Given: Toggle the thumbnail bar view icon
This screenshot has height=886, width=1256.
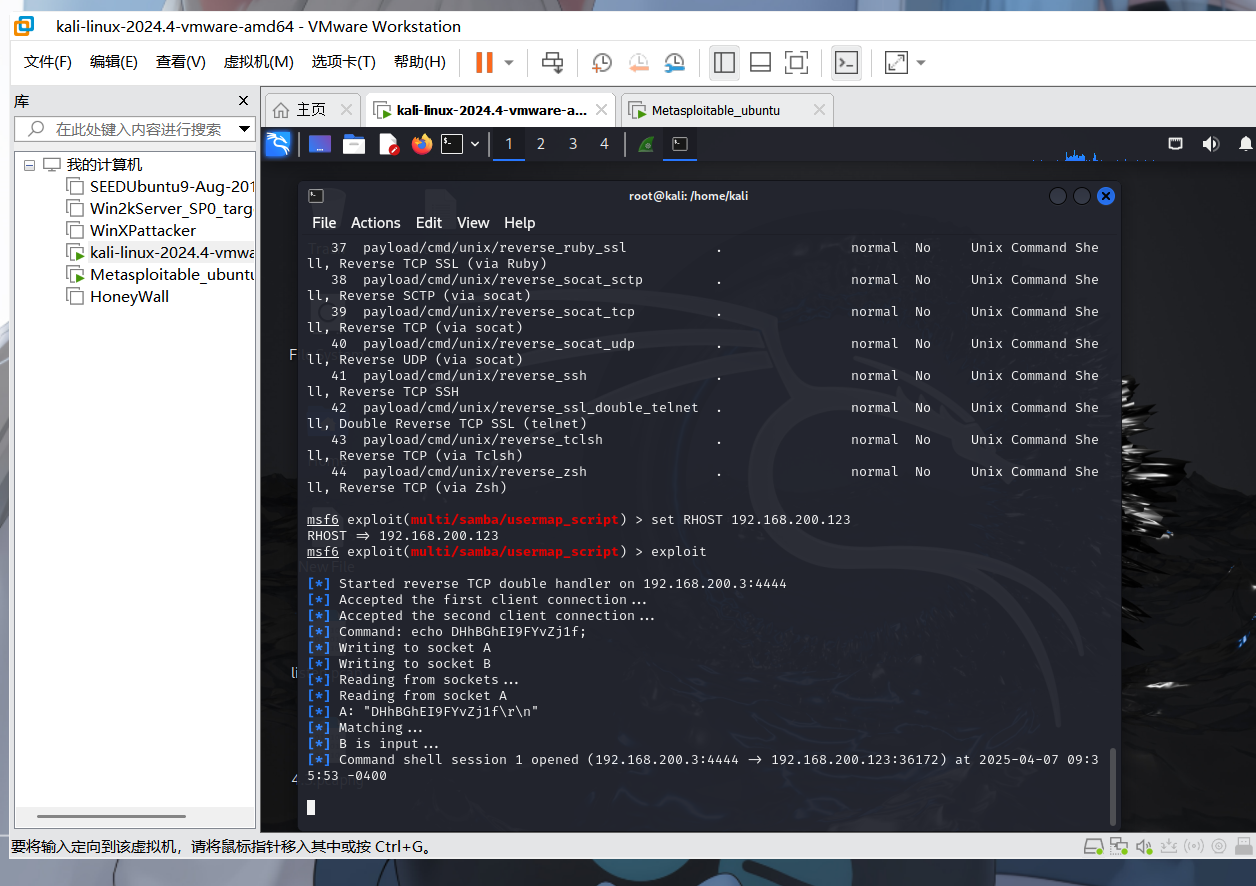Looking at the screenshot, I should tap(760, 63).
